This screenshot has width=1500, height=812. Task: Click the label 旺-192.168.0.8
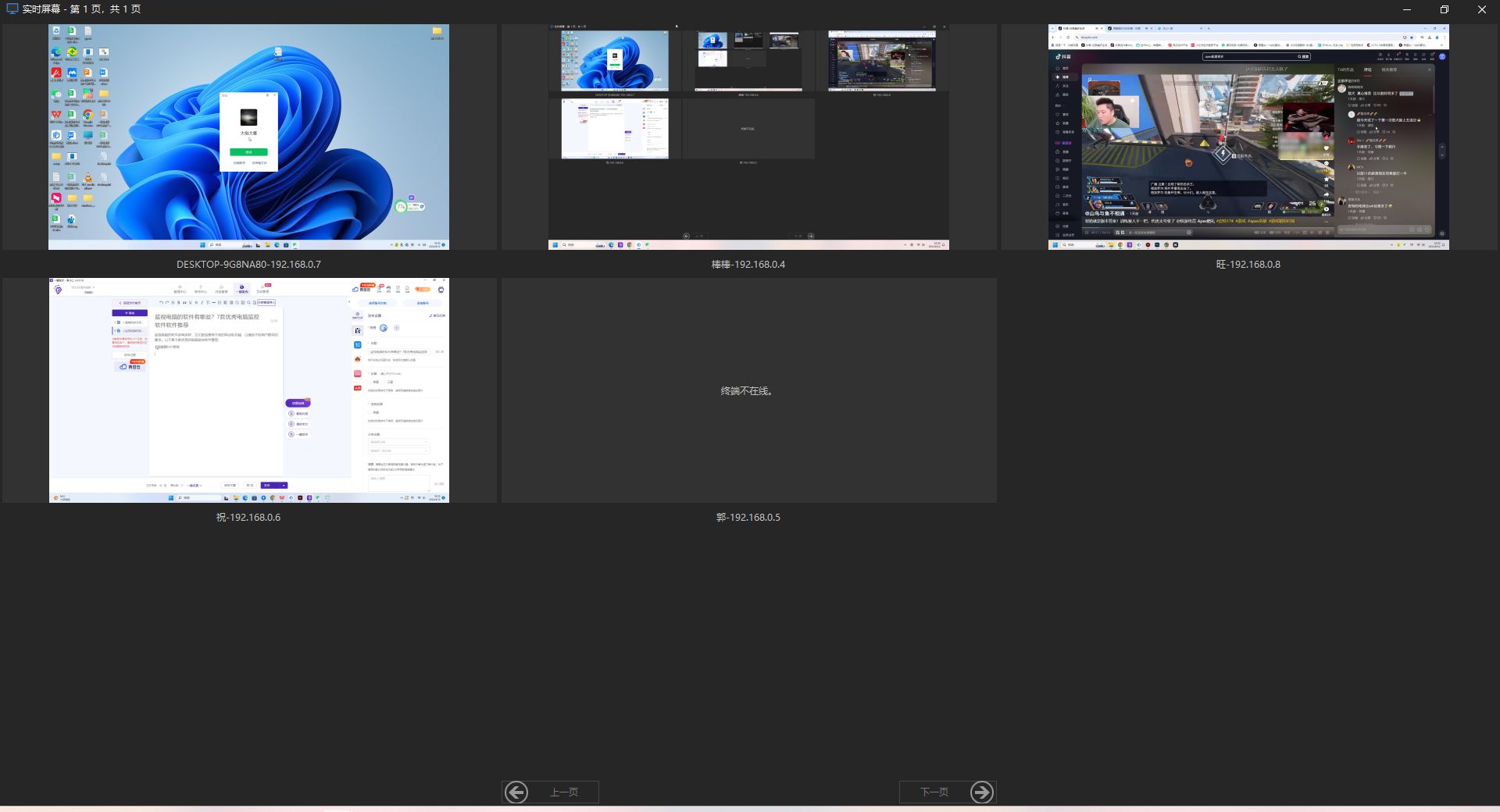tap(1248, 265)
